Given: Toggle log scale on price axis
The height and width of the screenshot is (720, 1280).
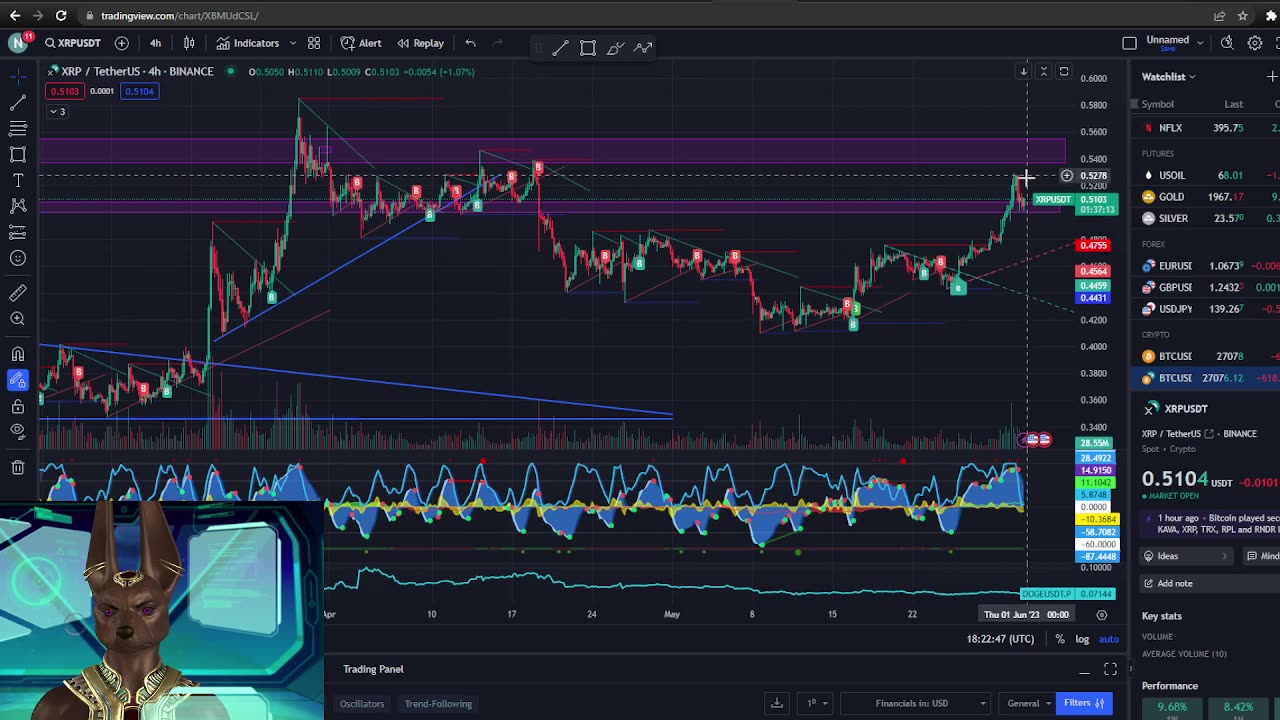Looking at the screenshot, I should click(1082, 639).
